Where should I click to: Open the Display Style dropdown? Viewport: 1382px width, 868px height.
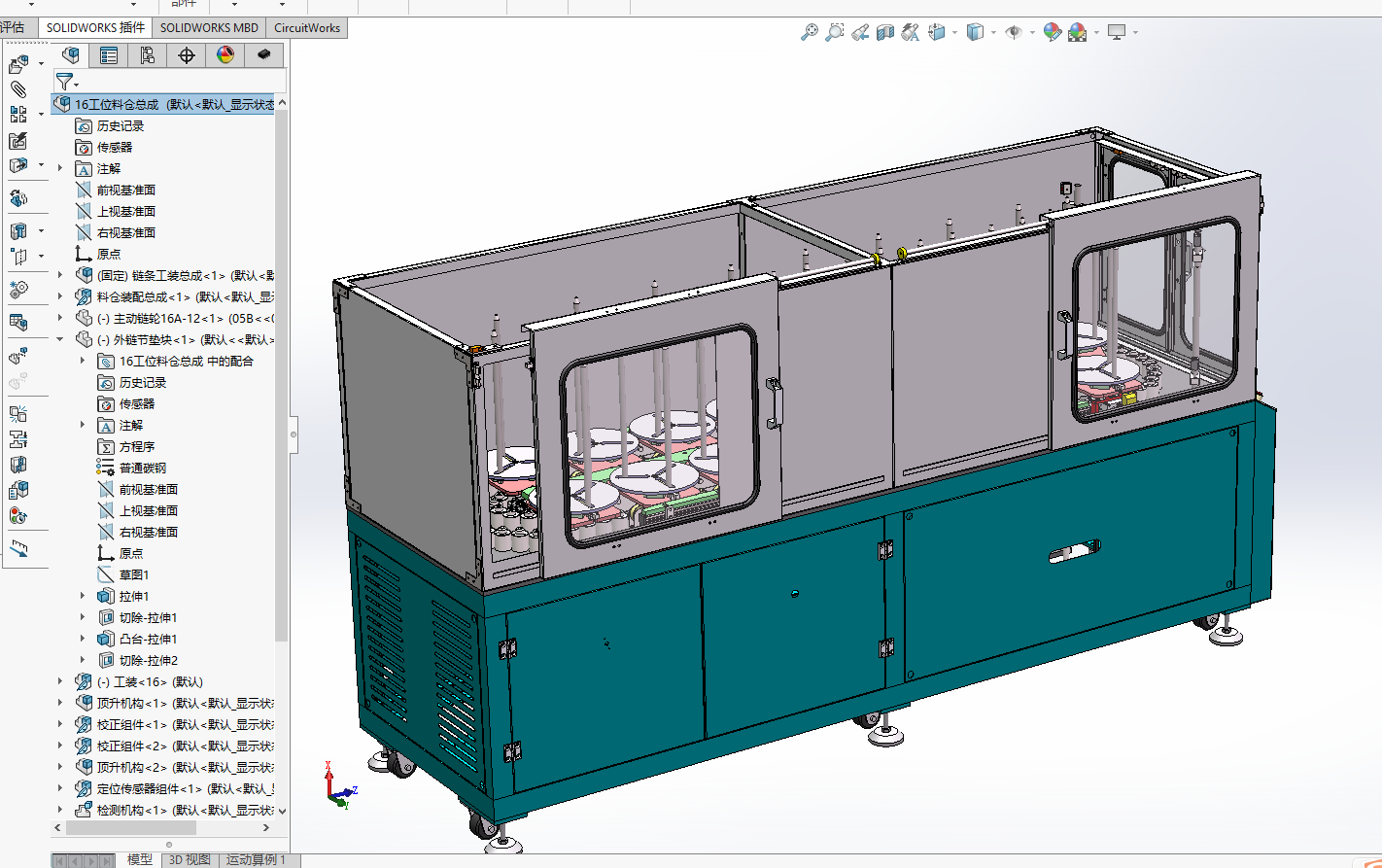click(993, 33)
